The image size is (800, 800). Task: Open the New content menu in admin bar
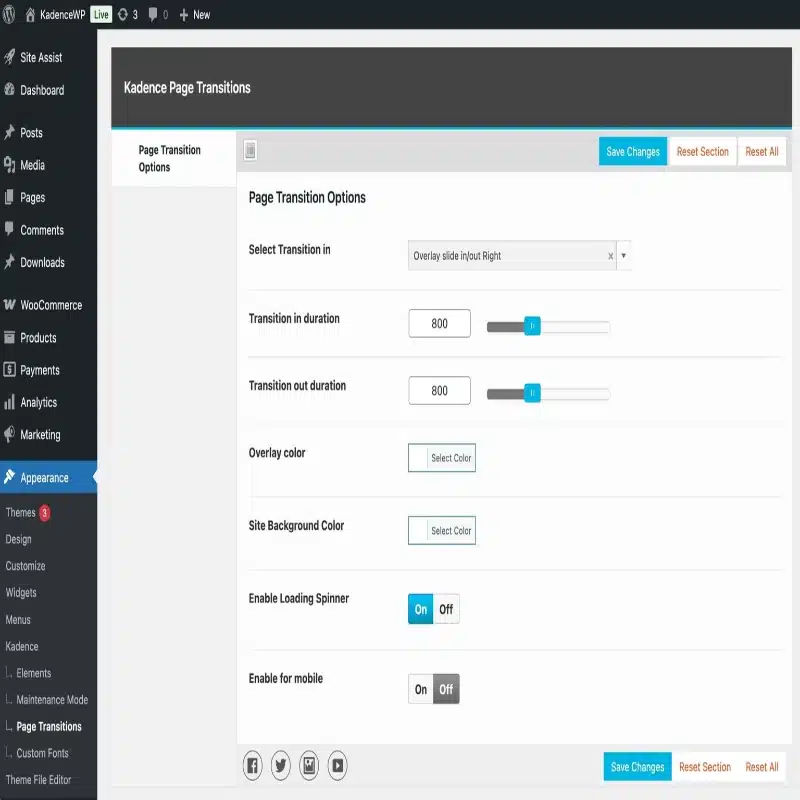click(x=194, y=15)
